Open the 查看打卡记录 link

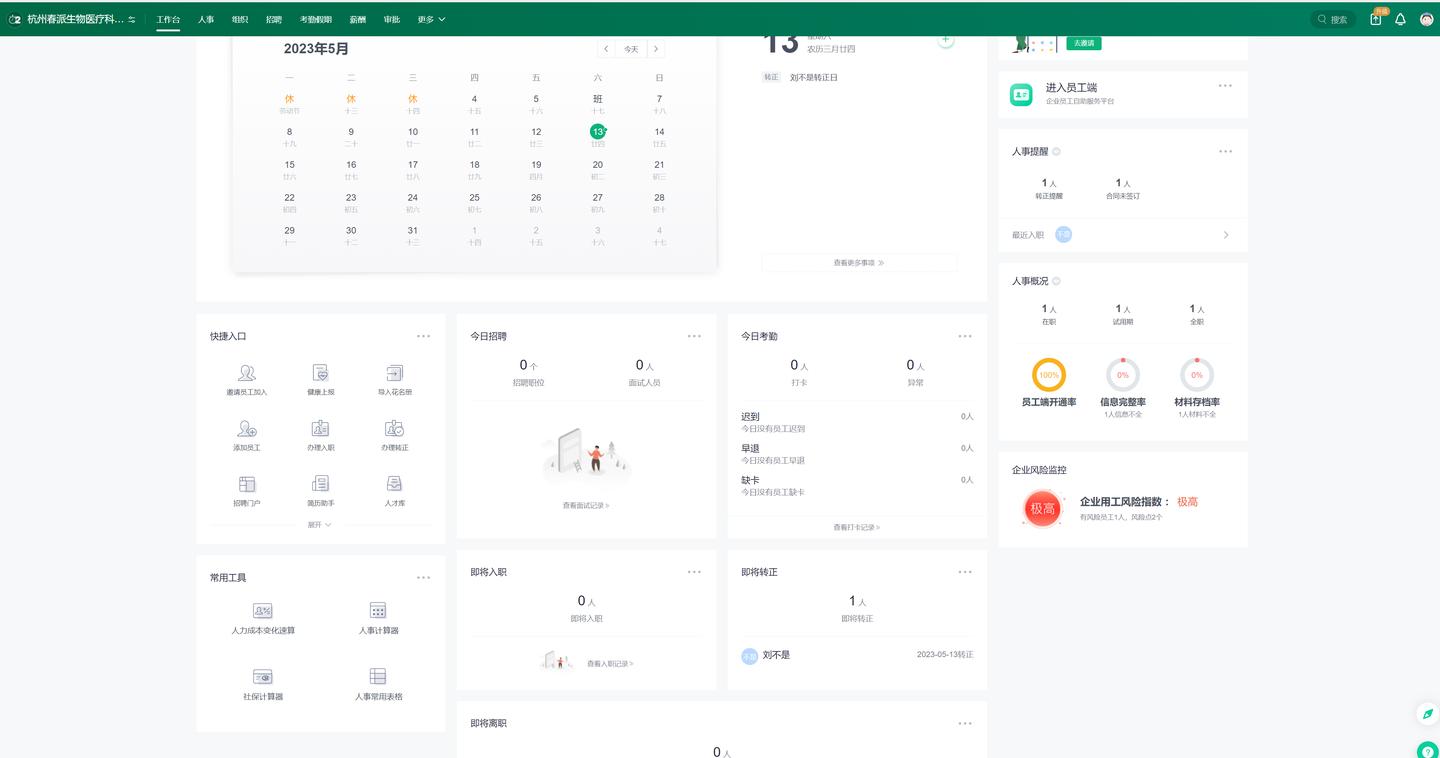pos(857,527)
